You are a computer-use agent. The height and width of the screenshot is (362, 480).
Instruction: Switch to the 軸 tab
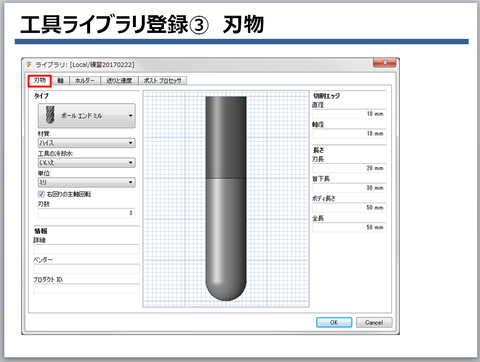60,81
